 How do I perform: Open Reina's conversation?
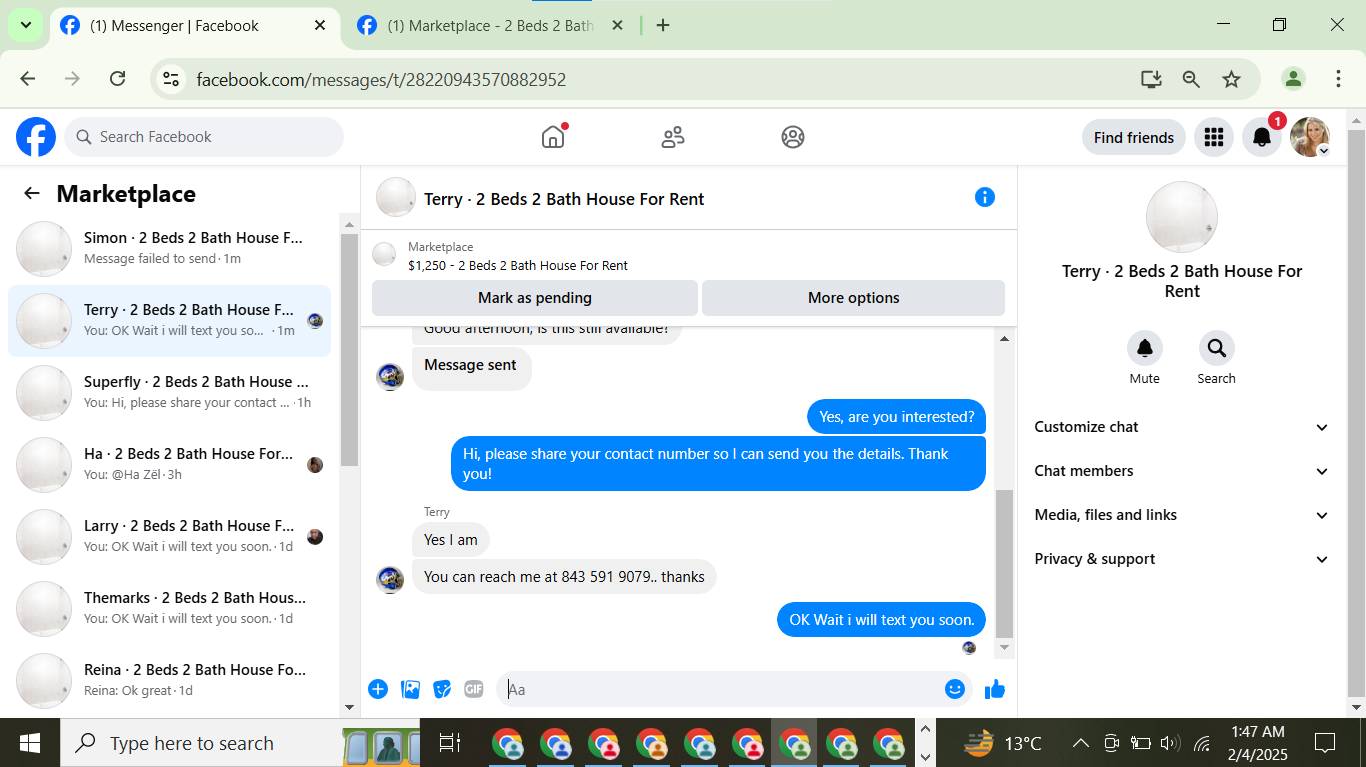[x=170, y=680]
